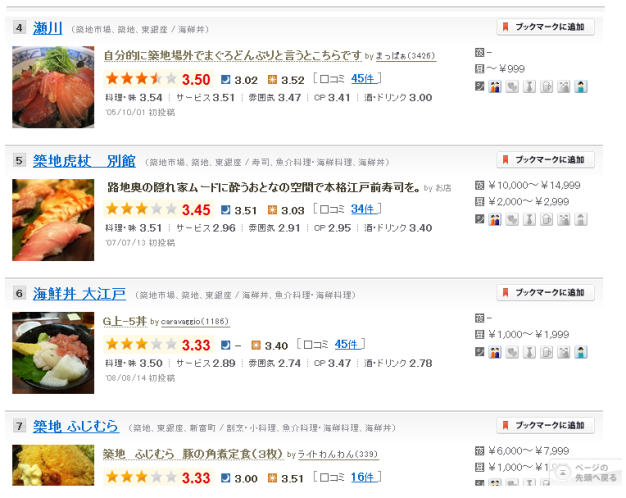Open 築地 ふじむら restaurant link
Screen dimensions: 626x498
point(75,427)
